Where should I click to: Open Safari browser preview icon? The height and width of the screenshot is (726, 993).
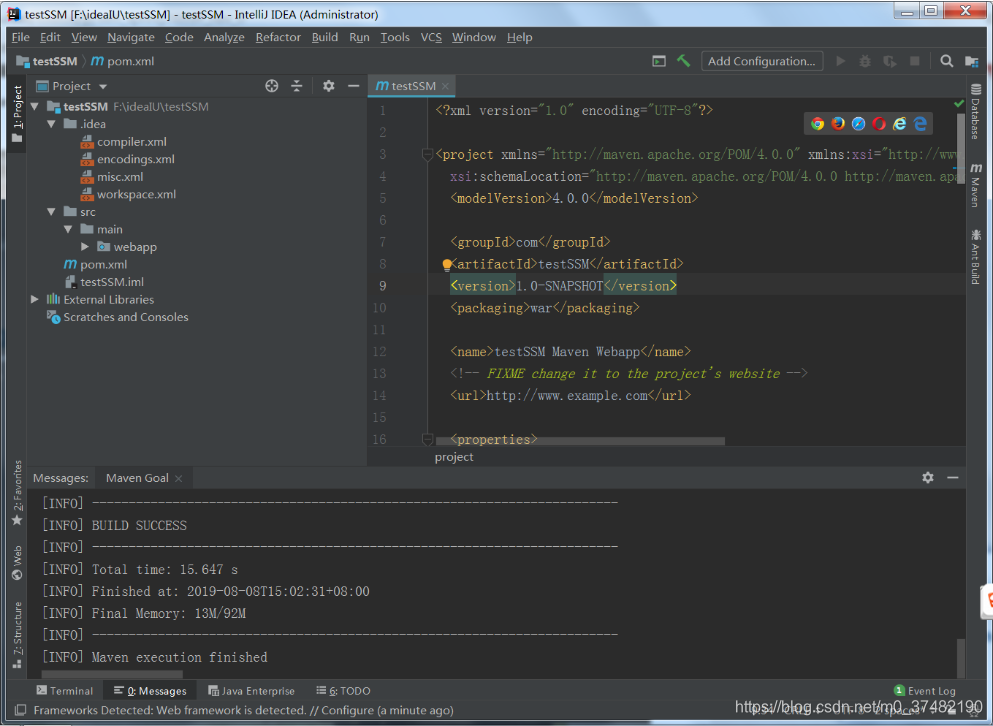pyautogui.click(x=858, y=124)
